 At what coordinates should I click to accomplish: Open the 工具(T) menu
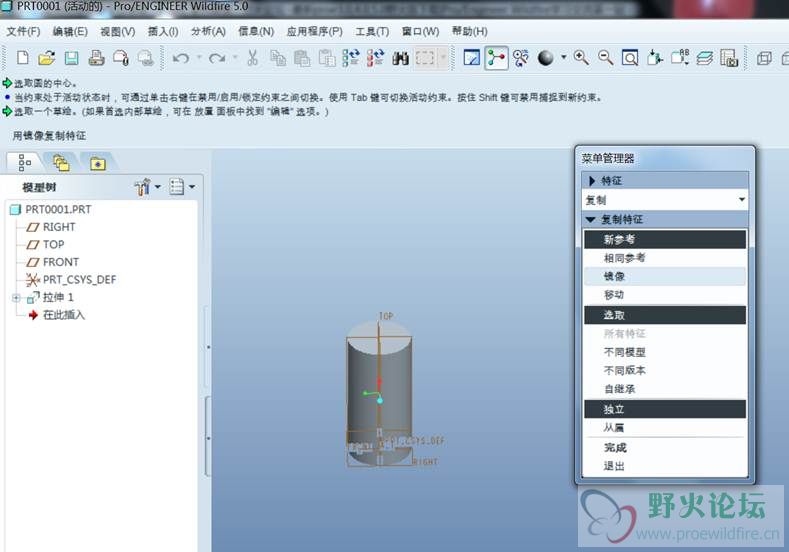372,32
